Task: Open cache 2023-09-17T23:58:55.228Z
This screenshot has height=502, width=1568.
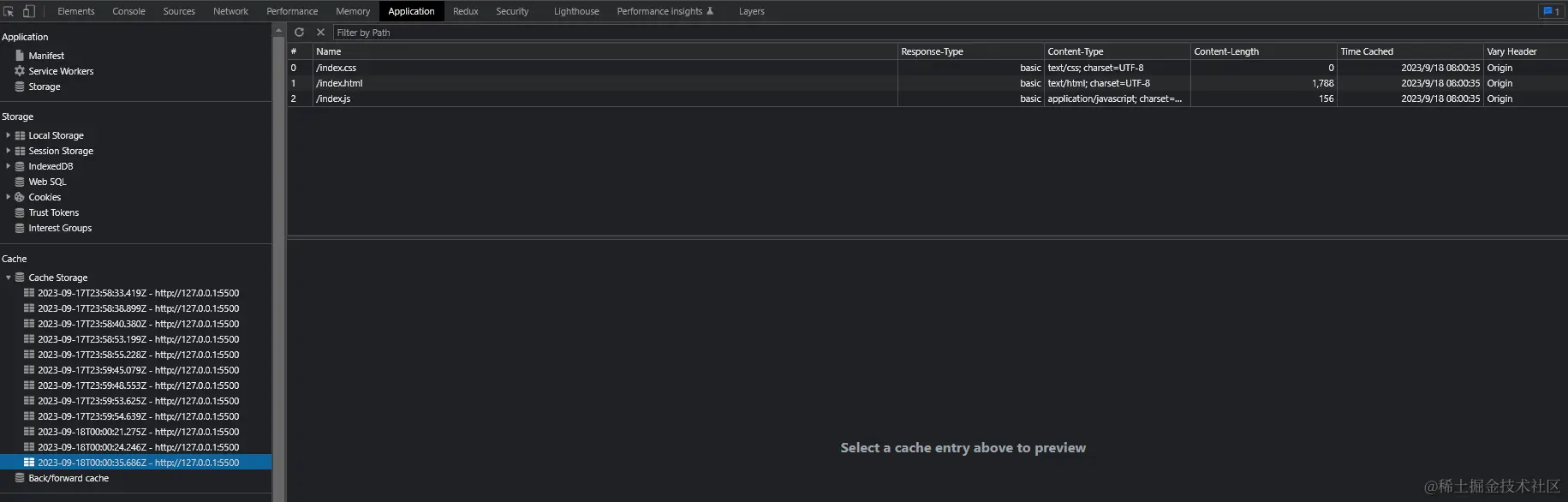Action: (x=136, y=355)
